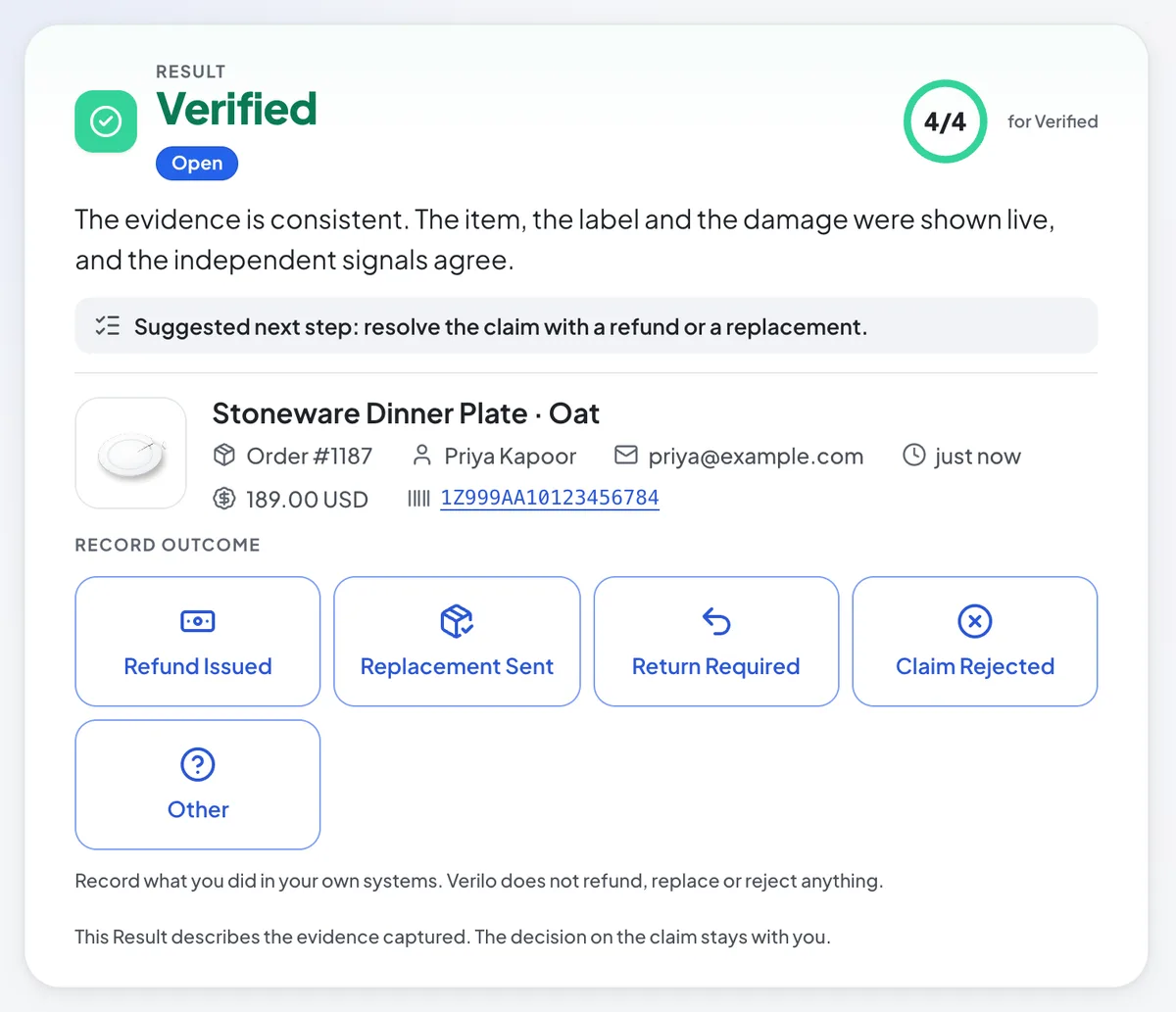Viewport: 1176px width, 1012px height.
Task: Click the 189.00 USD amount
Action: (307, 500)
